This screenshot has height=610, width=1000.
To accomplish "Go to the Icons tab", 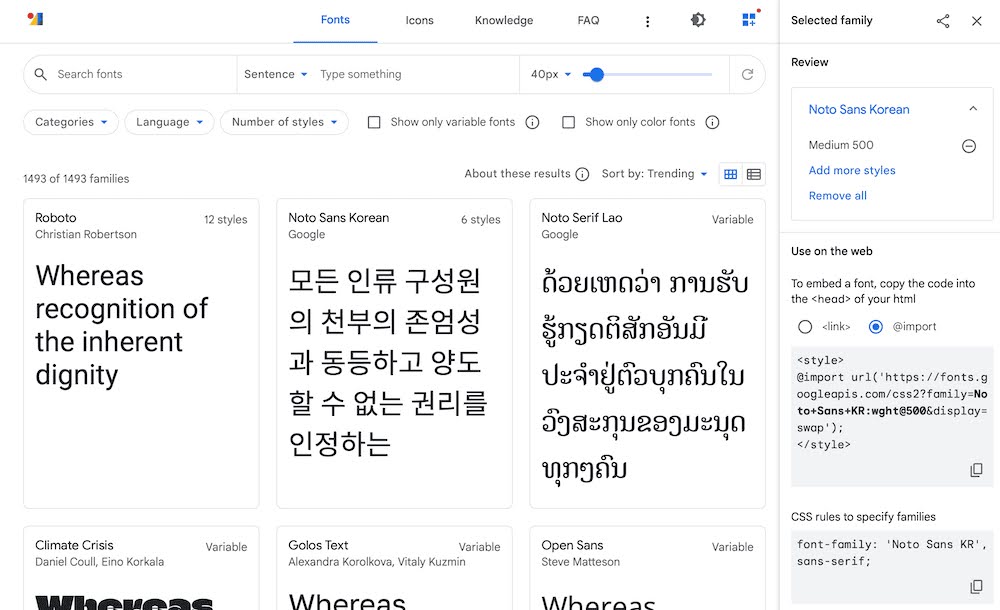I will pyautogui.click(x=419, y=20).
